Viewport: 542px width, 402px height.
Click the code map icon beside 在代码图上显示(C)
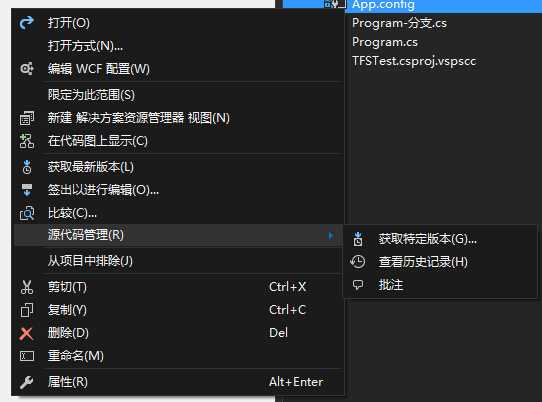point(27,141)
